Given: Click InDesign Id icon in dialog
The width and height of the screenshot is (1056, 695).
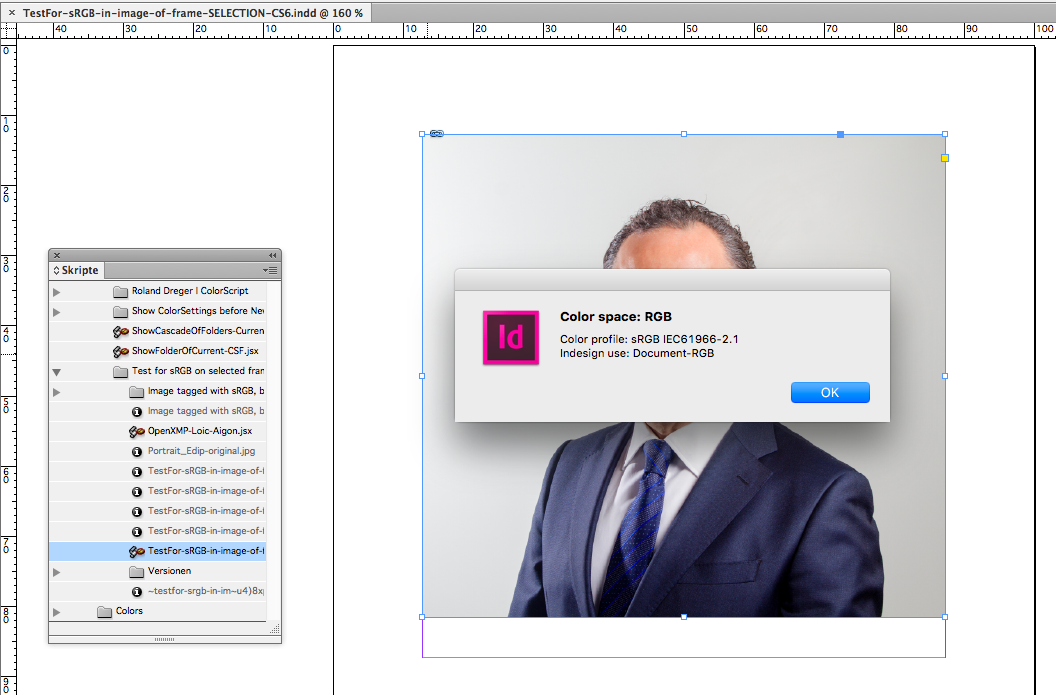Looking at the screenshot, I should pos(511,337).
